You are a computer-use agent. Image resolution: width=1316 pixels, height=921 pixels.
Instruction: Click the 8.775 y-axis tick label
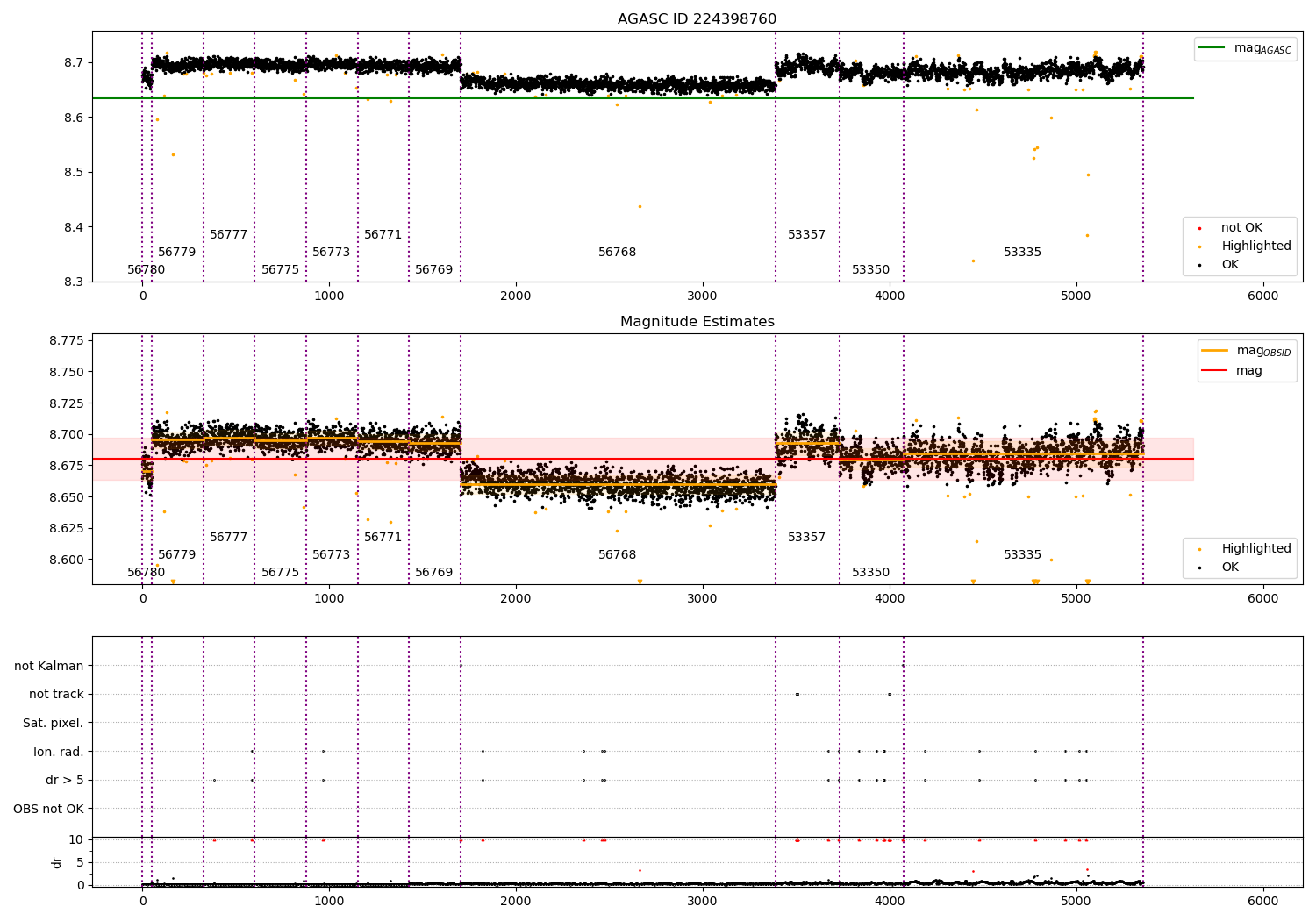coord(67,341)
